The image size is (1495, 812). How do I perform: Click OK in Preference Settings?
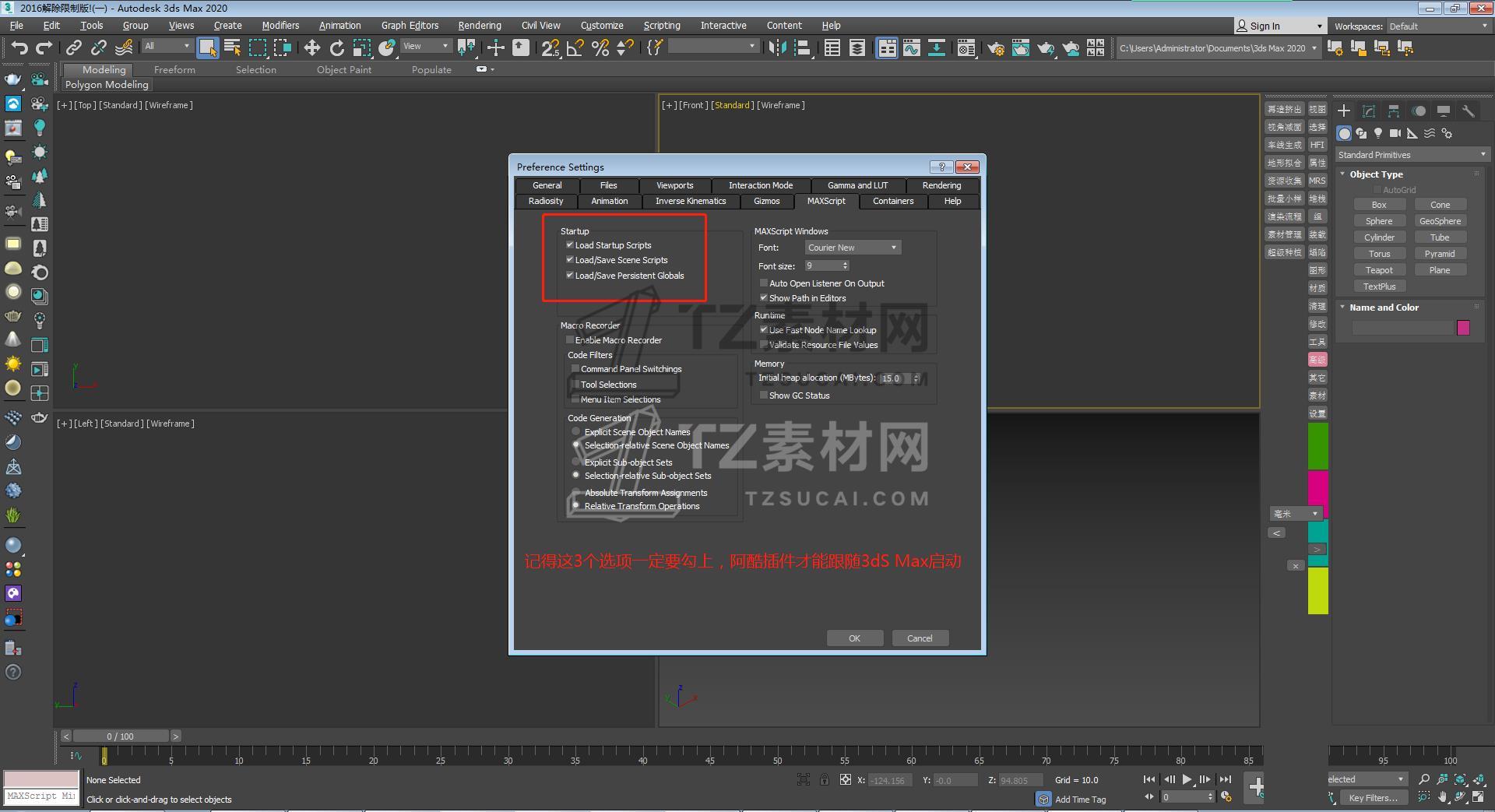[x=854, y=638]
